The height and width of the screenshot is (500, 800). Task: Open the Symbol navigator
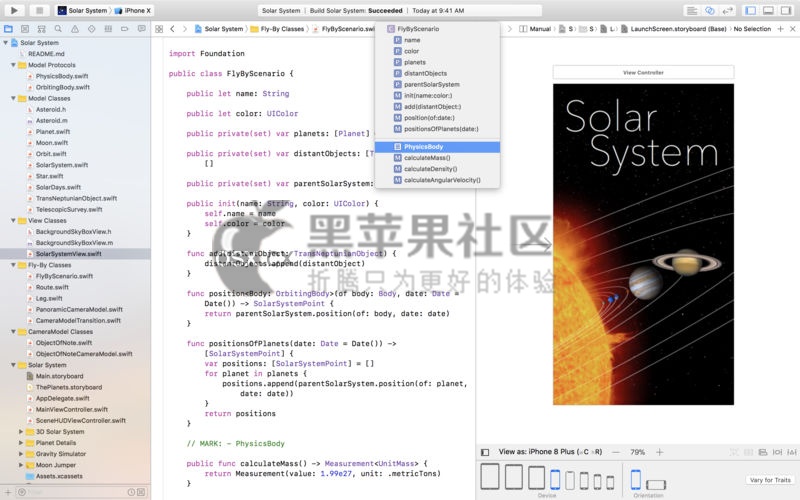(x=41, y=29)
